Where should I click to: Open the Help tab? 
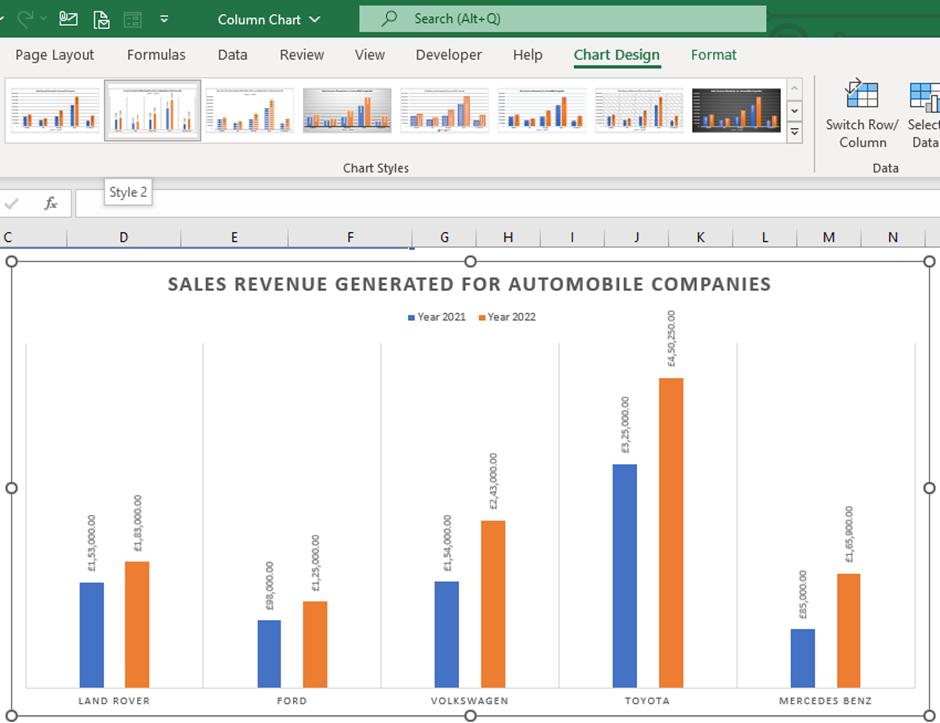528,55
